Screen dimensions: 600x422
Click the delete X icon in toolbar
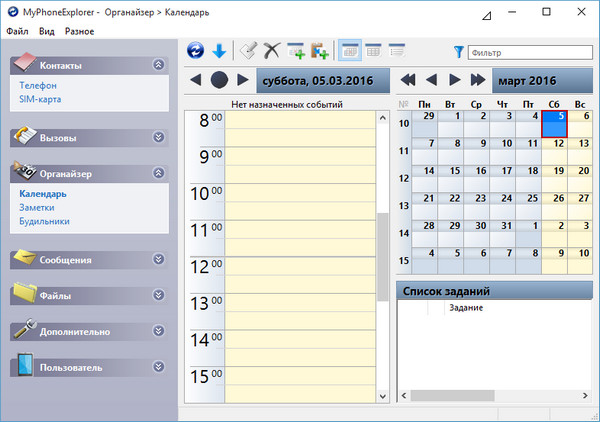271,50
